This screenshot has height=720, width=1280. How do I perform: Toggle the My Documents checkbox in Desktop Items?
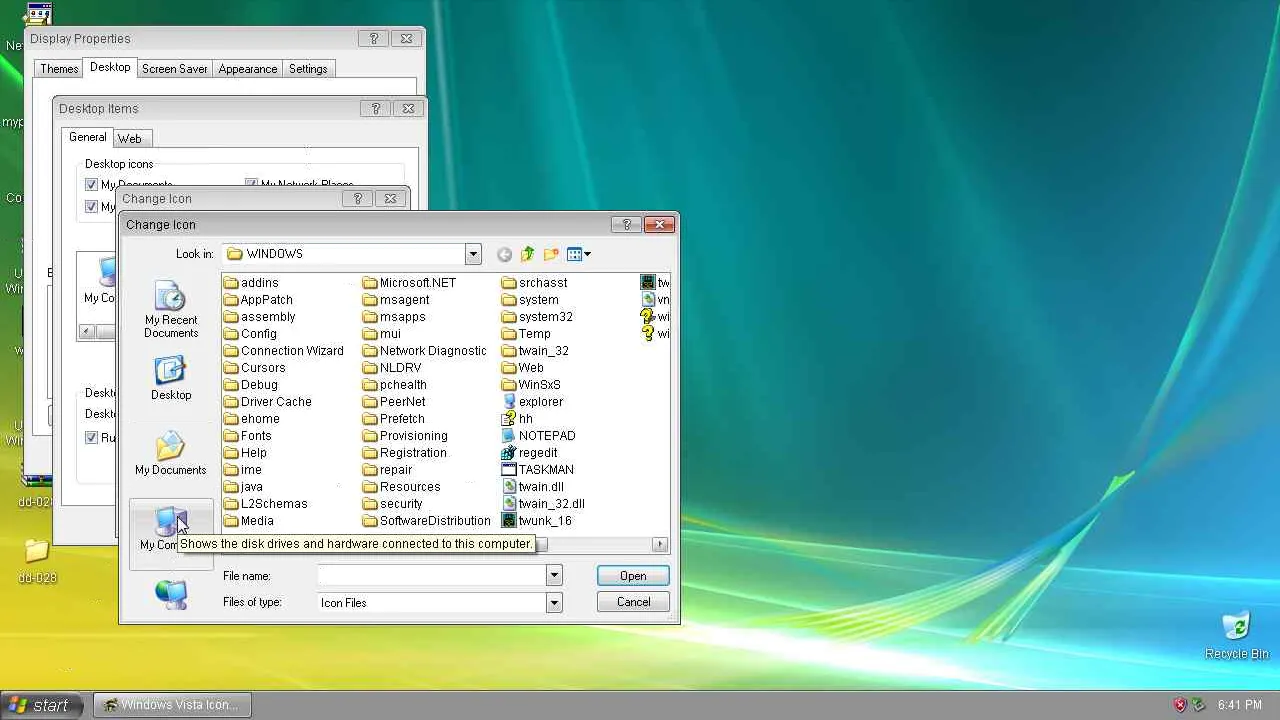pos(92,185)
